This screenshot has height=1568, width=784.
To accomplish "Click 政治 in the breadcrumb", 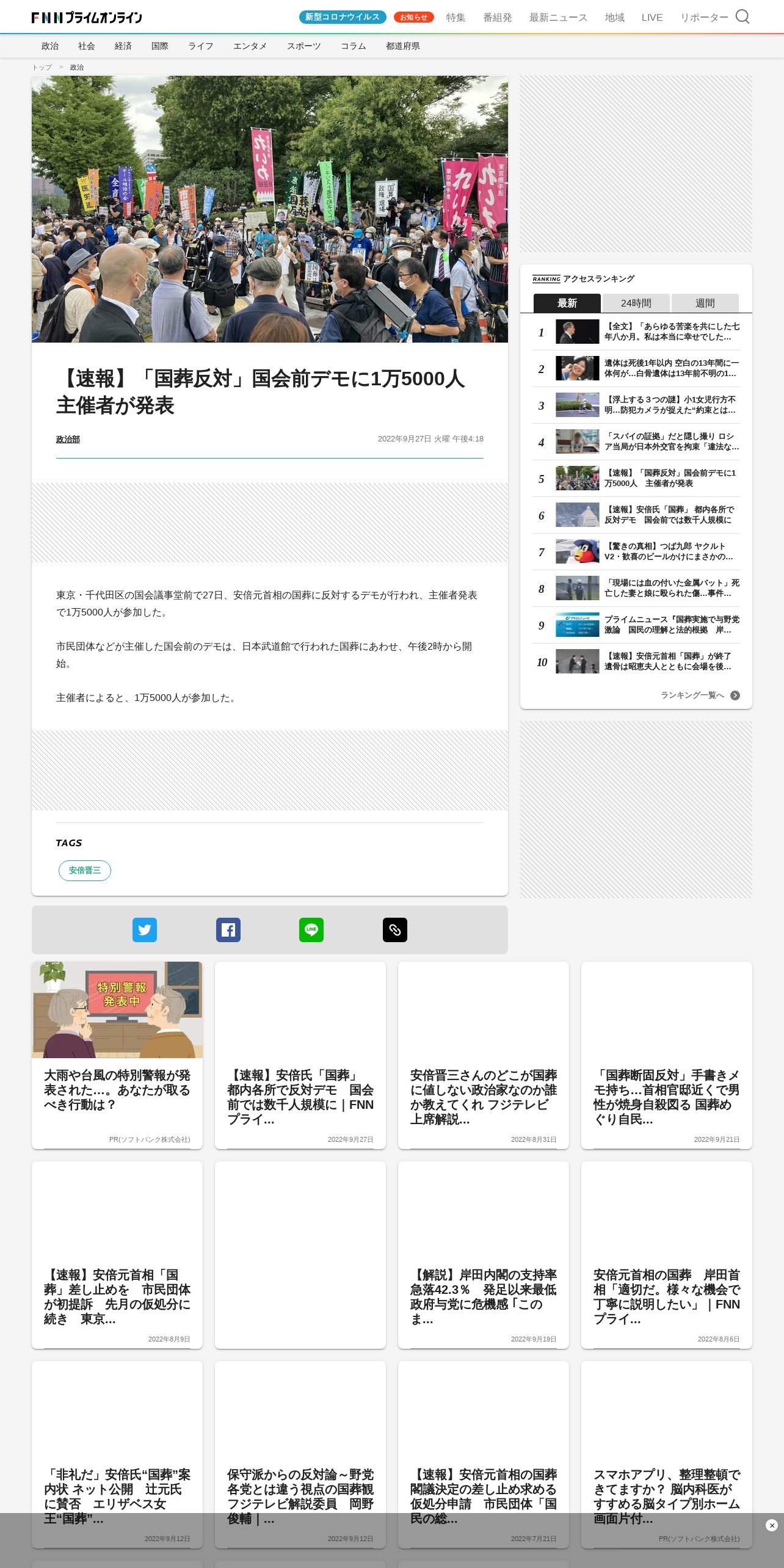I will [x=77, y=67].
